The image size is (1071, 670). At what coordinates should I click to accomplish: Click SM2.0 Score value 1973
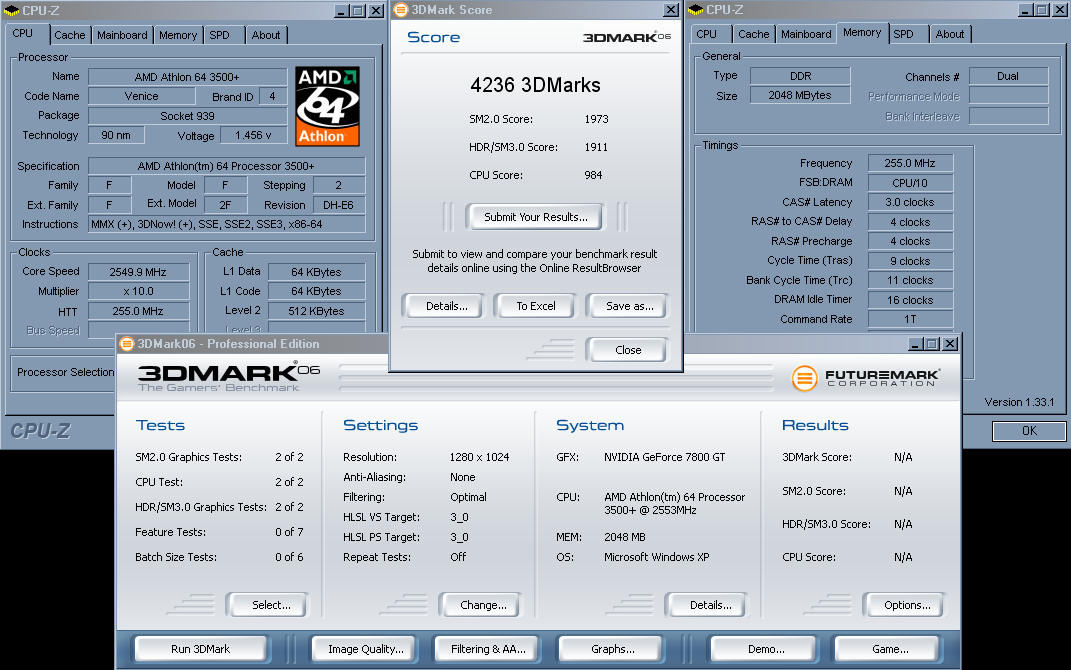click(596, 119)
